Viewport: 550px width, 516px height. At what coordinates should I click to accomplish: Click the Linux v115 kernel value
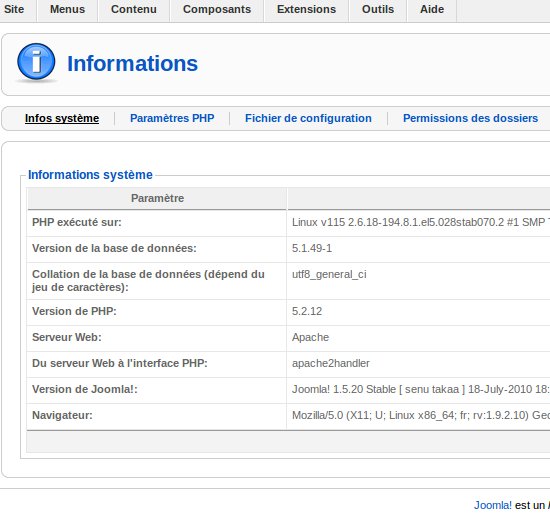[x=421, y=222]
